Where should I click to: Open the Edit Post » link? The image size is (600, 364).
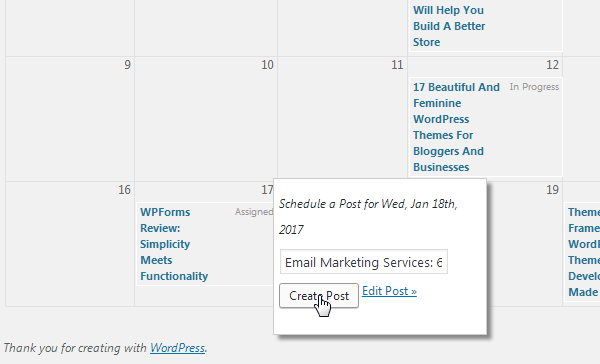point(389,291)
